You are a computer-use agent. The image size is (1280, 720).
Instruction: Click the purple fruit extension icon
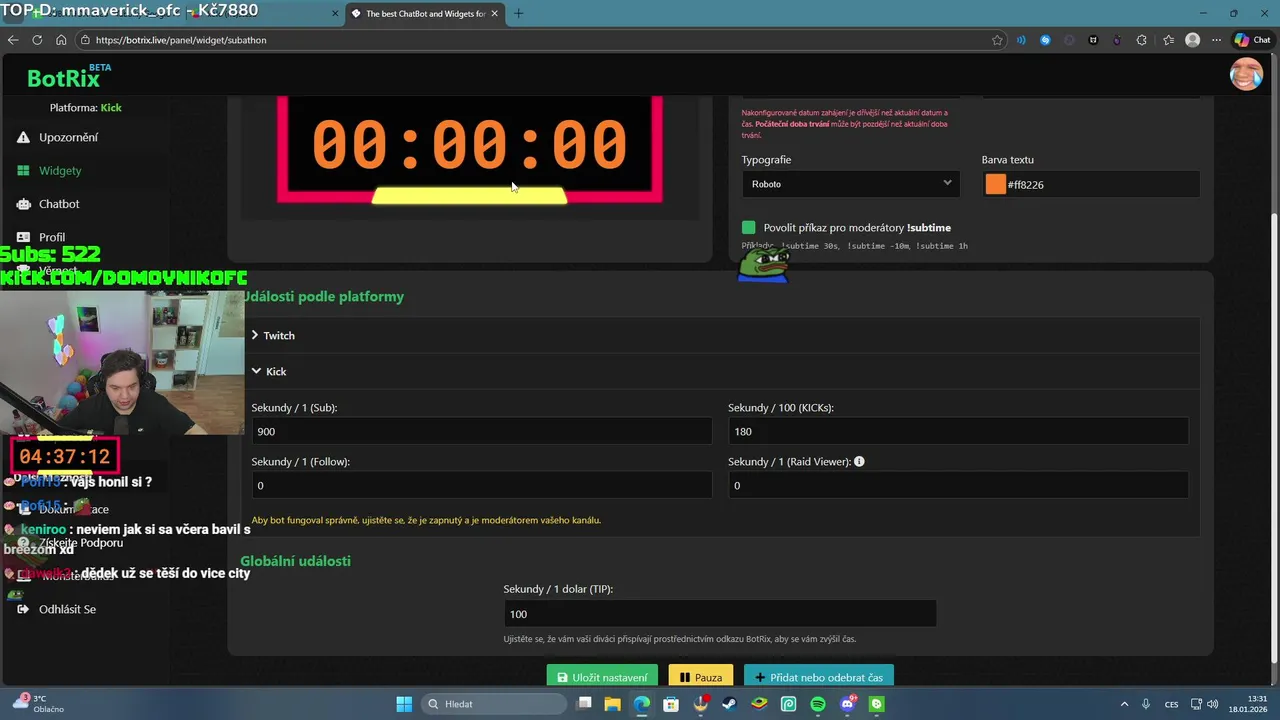pyautogui.click(x=1117, y=40)
